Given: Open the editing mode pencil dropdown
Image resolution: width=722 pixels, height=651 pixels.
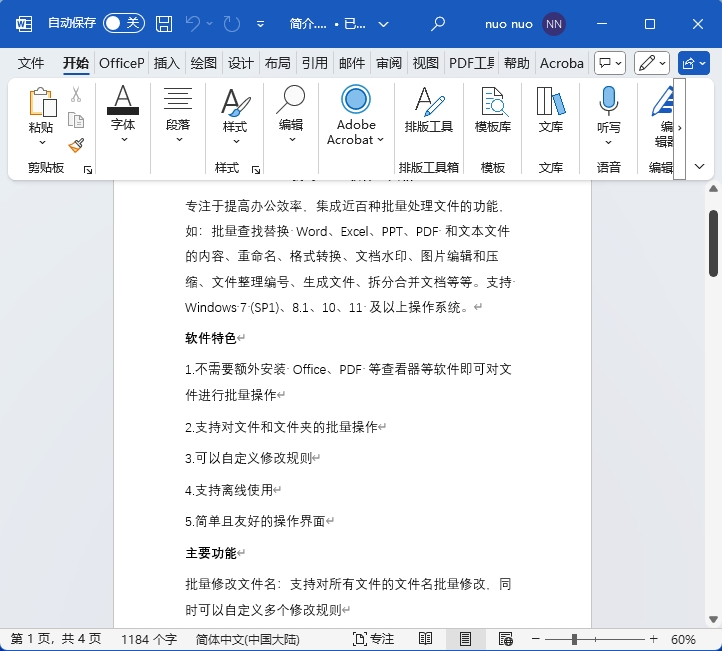Looking at the screenshot, I should pos(652,63).
